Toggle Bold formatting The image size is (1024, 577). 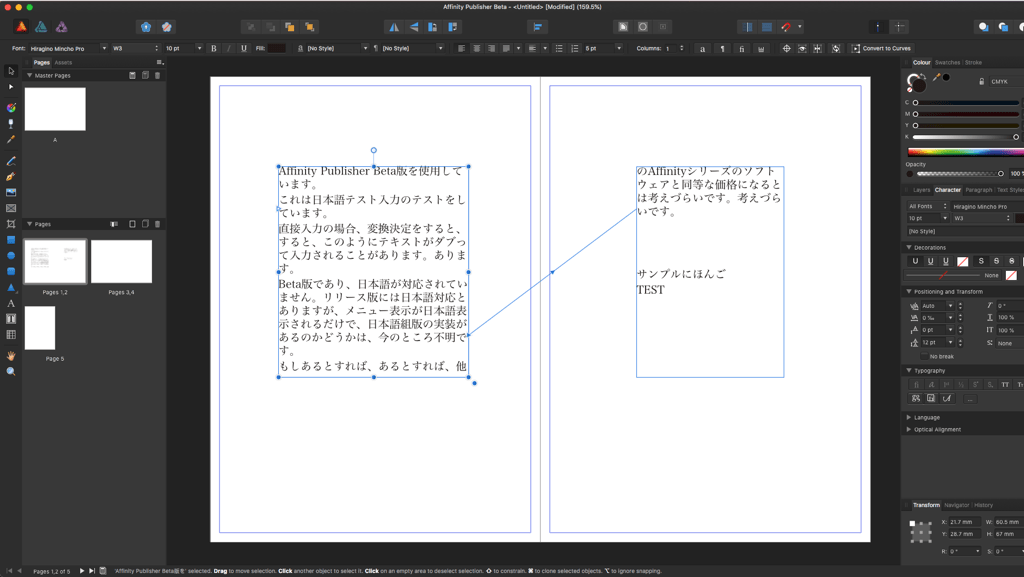click(x=214, y=48)
